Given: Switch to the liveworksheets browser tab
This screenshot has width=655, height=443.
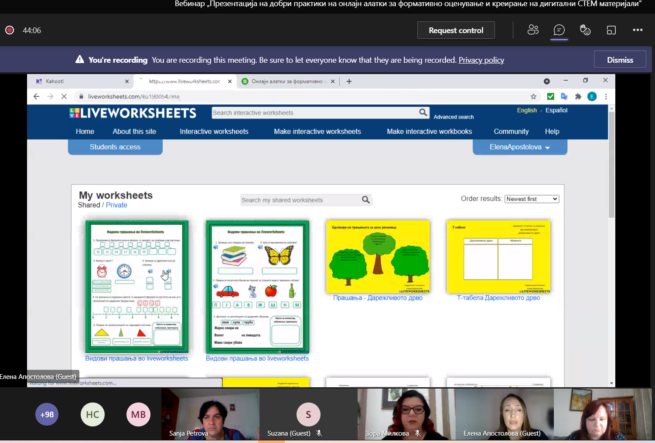Looking at the screenshot, I should point(184,81).
